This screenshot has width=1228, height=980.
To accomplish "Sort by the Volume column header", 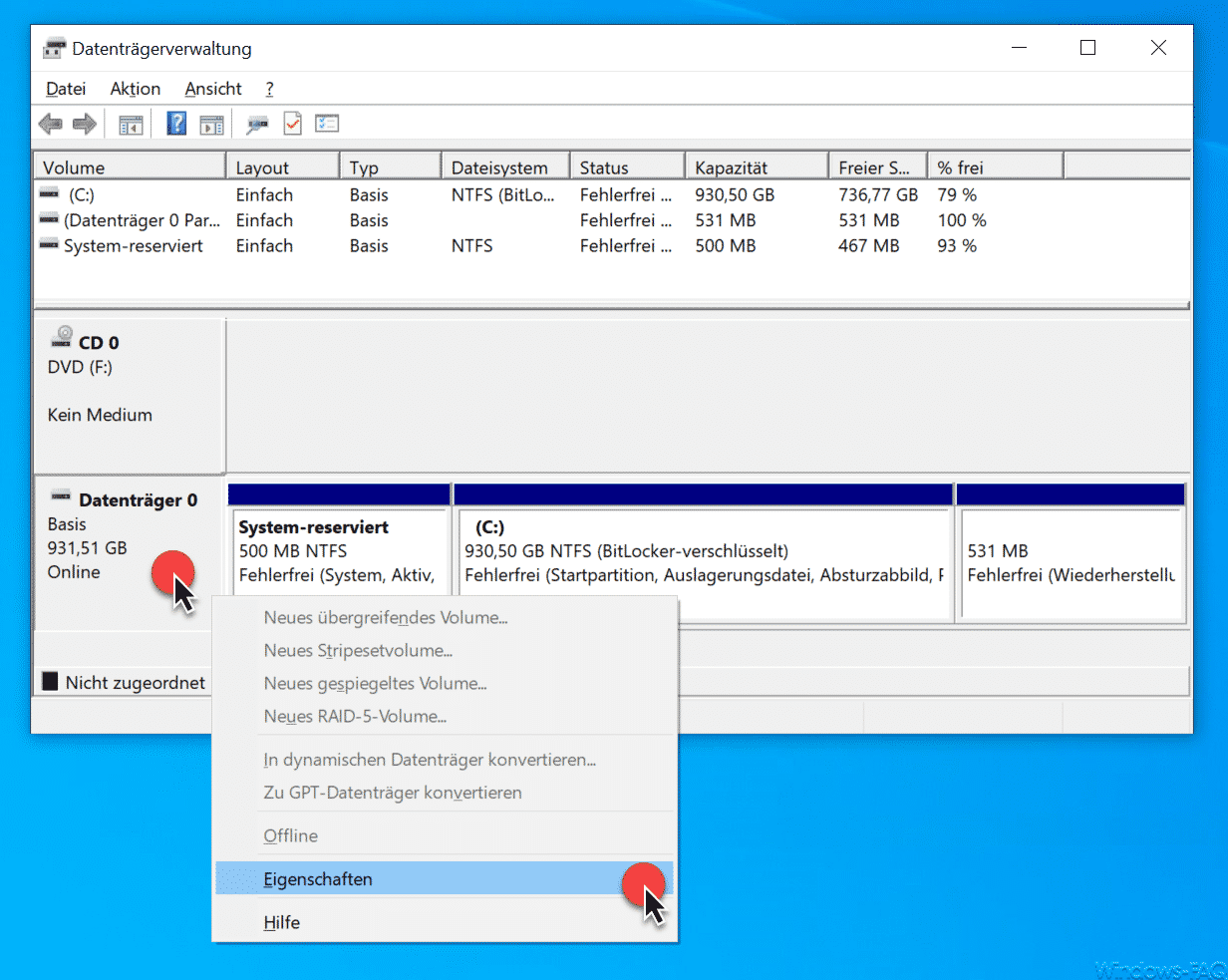I will [x=130, y=167].
